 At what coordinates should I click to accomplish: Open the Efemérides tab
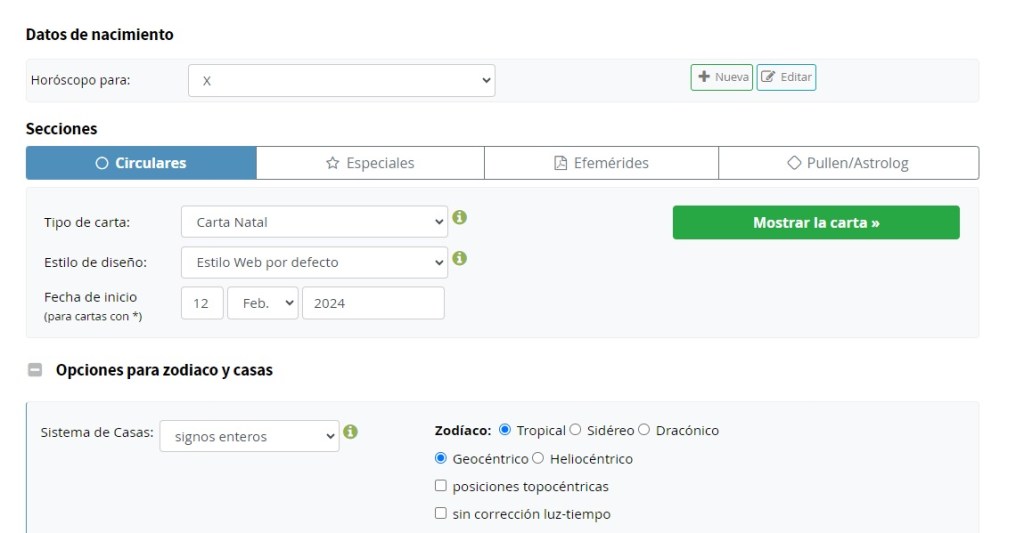click(x=601, y=163)
